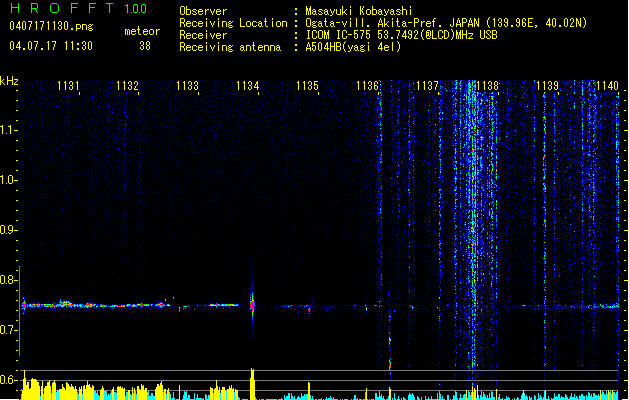Click the 0.6 kHz frequency axis label
The width and height of the screenshot is (629, 400).
tap(8, 380)
